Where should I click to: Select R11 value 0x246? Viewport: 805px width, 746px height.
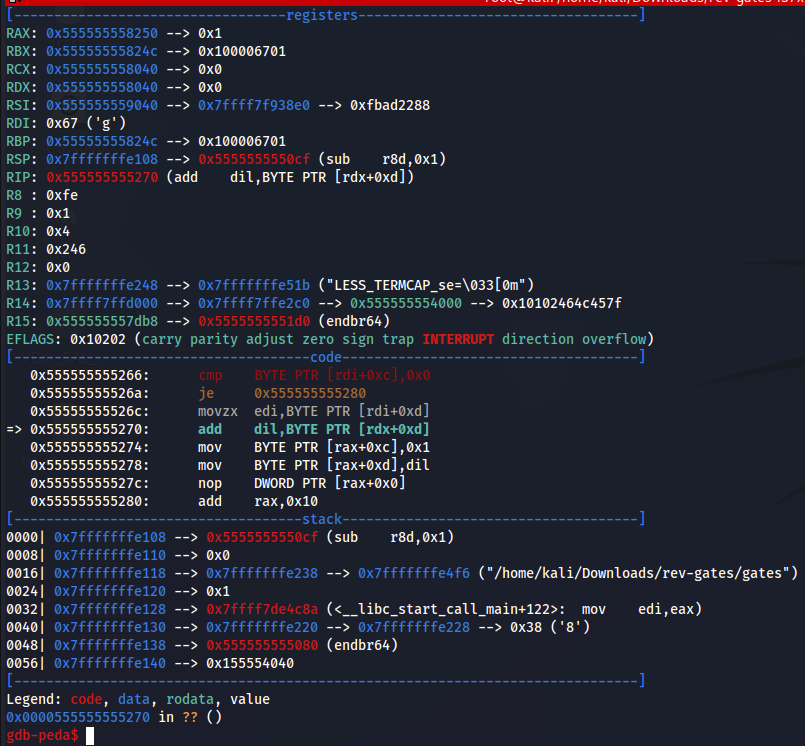click(66, 249)
